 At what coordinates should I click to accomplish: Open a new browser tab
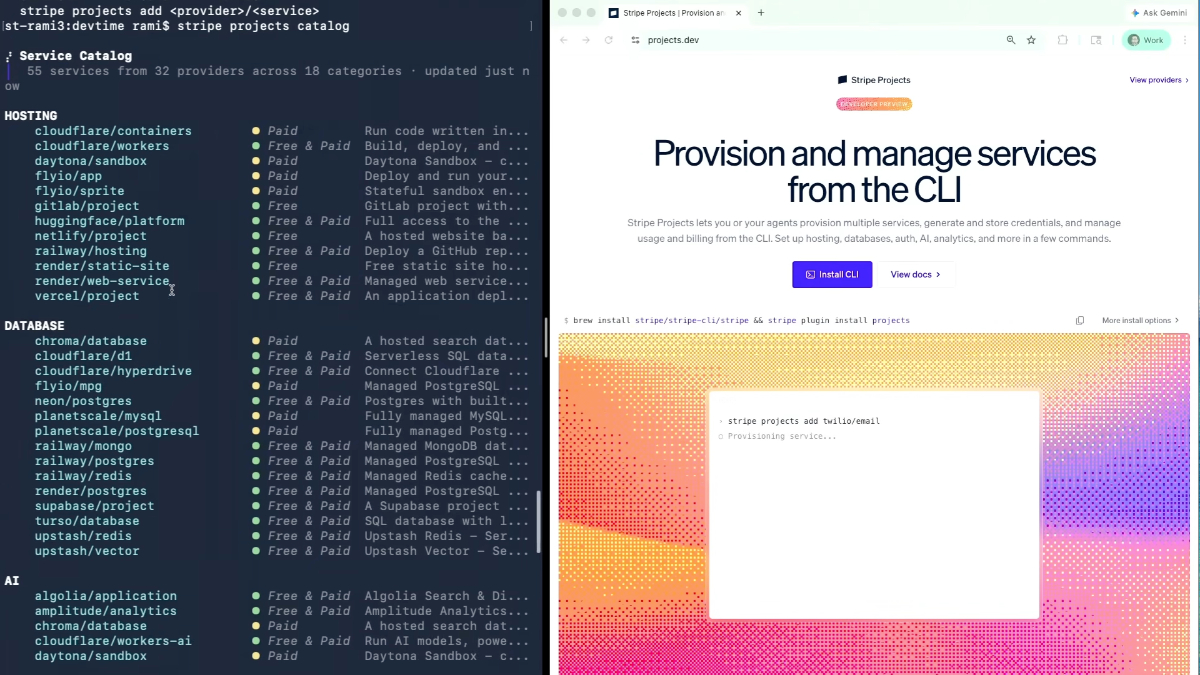[x=760, y=13]
